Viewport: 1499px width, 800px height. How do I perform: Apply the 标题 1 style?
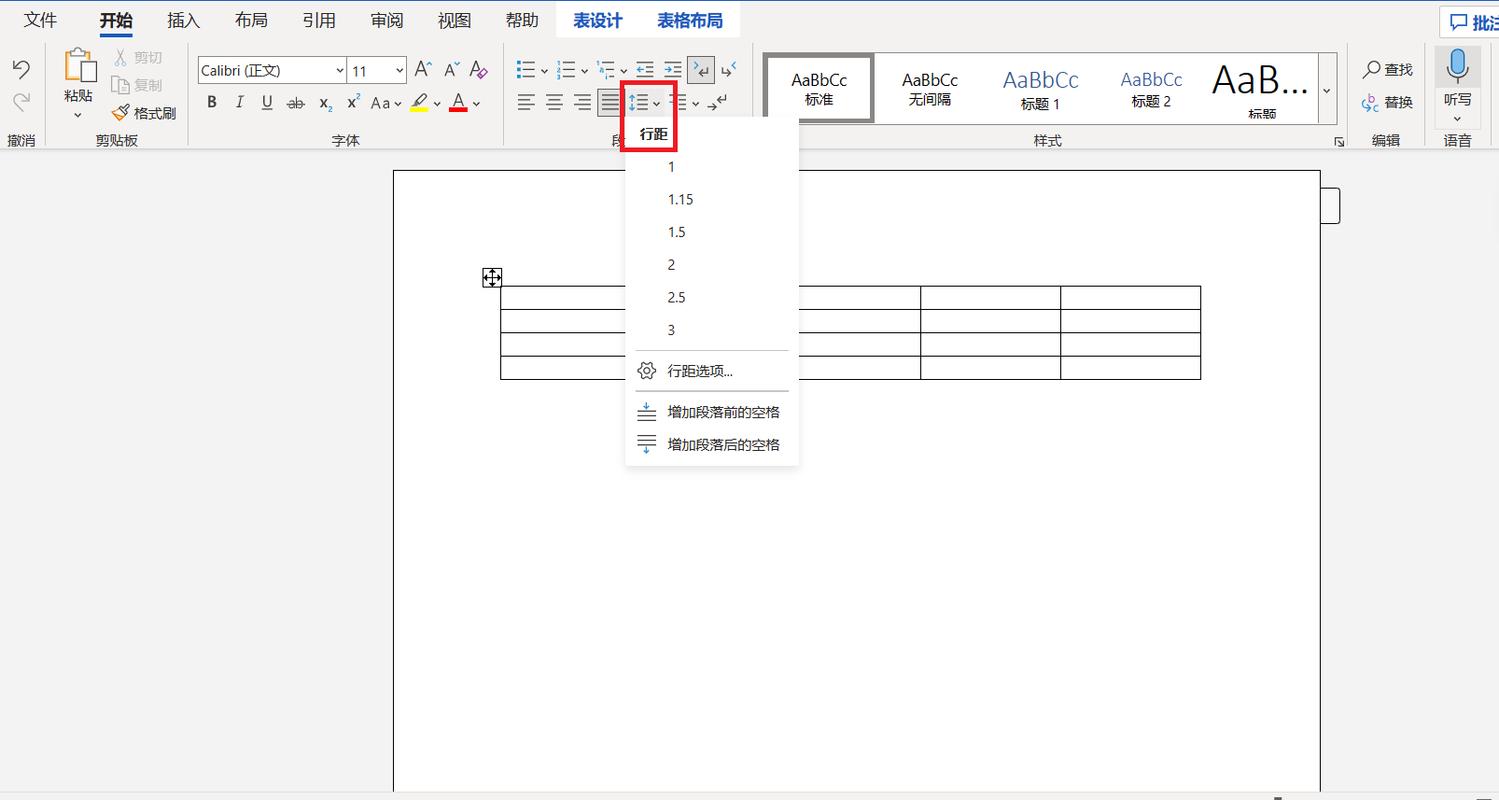[x=1040, y=88]
